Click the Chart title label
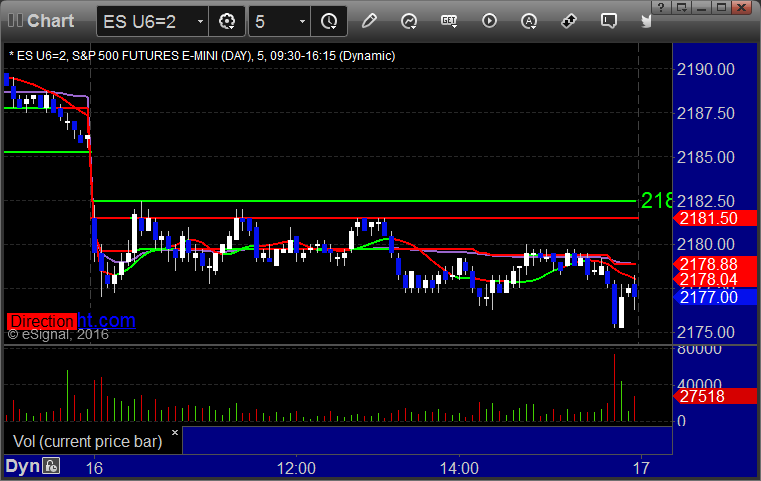Screen dimensions: 761x481 coord(50,21)
